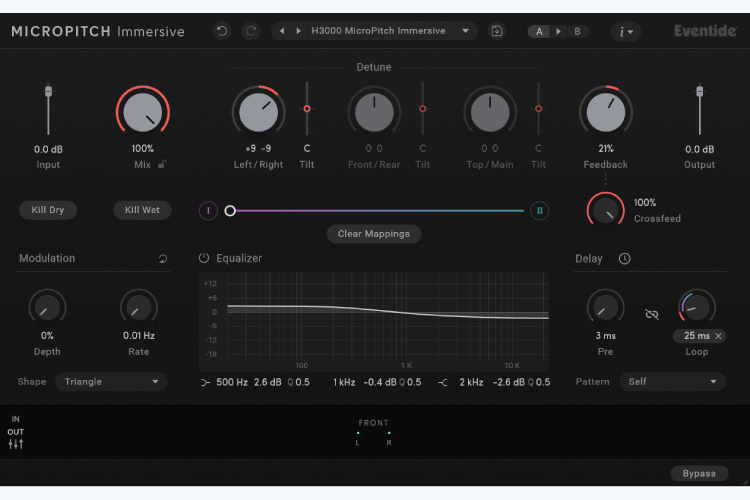Viewport: 750px width, 500px height.
Task: Click the -0.4 dB mid band gain
Action: (380, 382)
